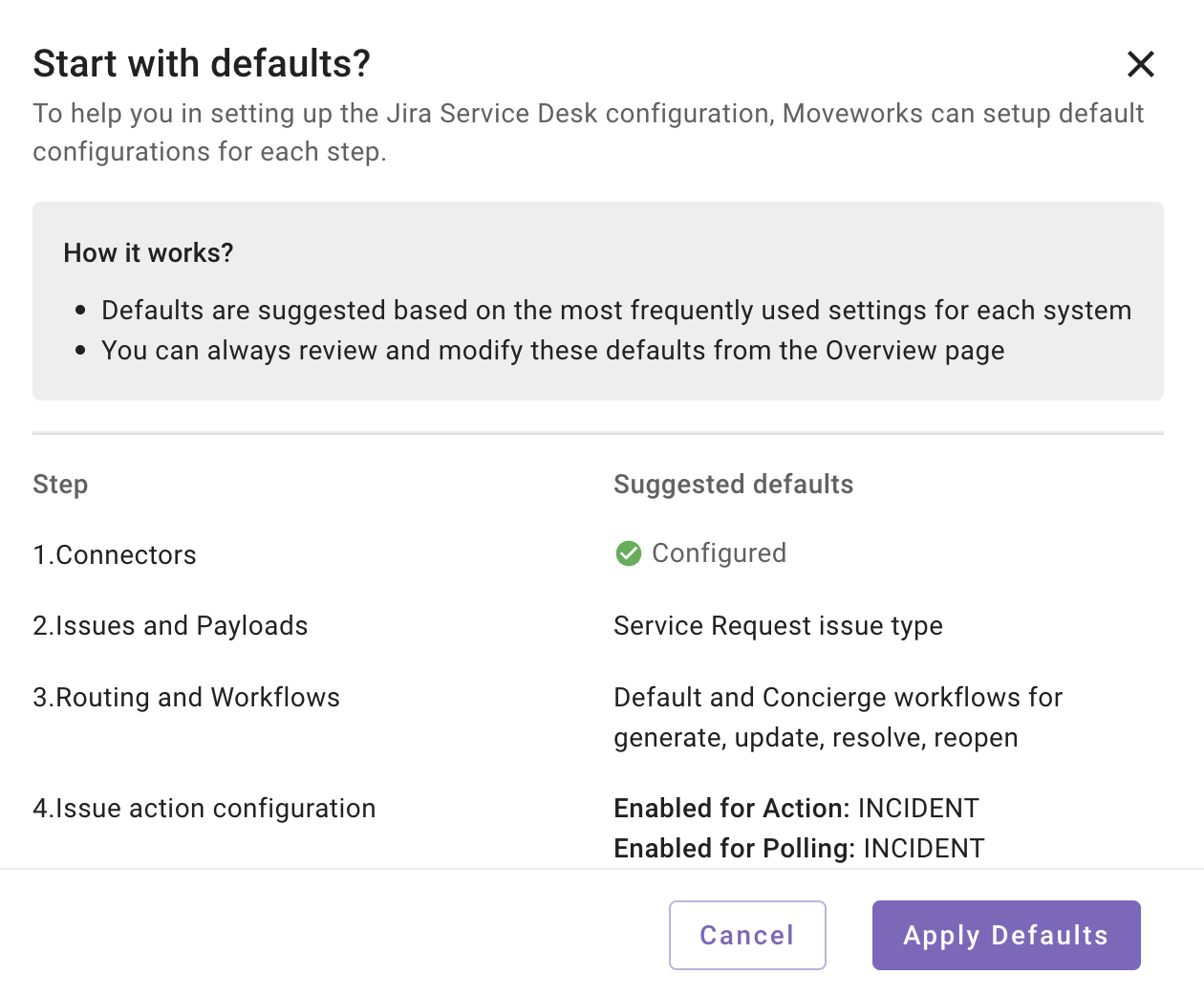The height and width of the screenshot is (996, 1204).
Task: Click the "How it works?" heading
Action: 148,252
